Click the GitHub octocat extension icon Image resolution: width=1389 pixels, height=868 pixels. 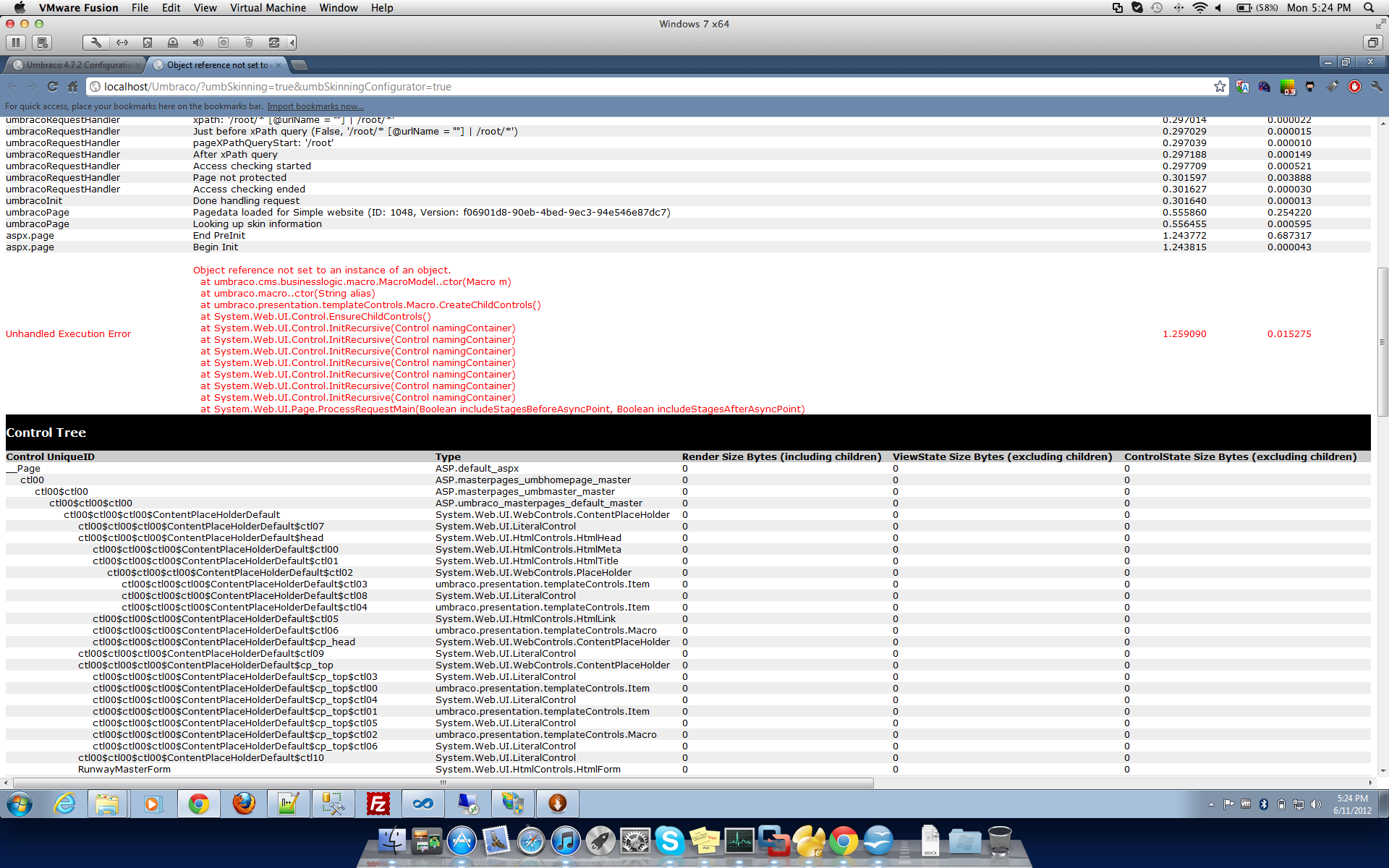coord(1310,87)
